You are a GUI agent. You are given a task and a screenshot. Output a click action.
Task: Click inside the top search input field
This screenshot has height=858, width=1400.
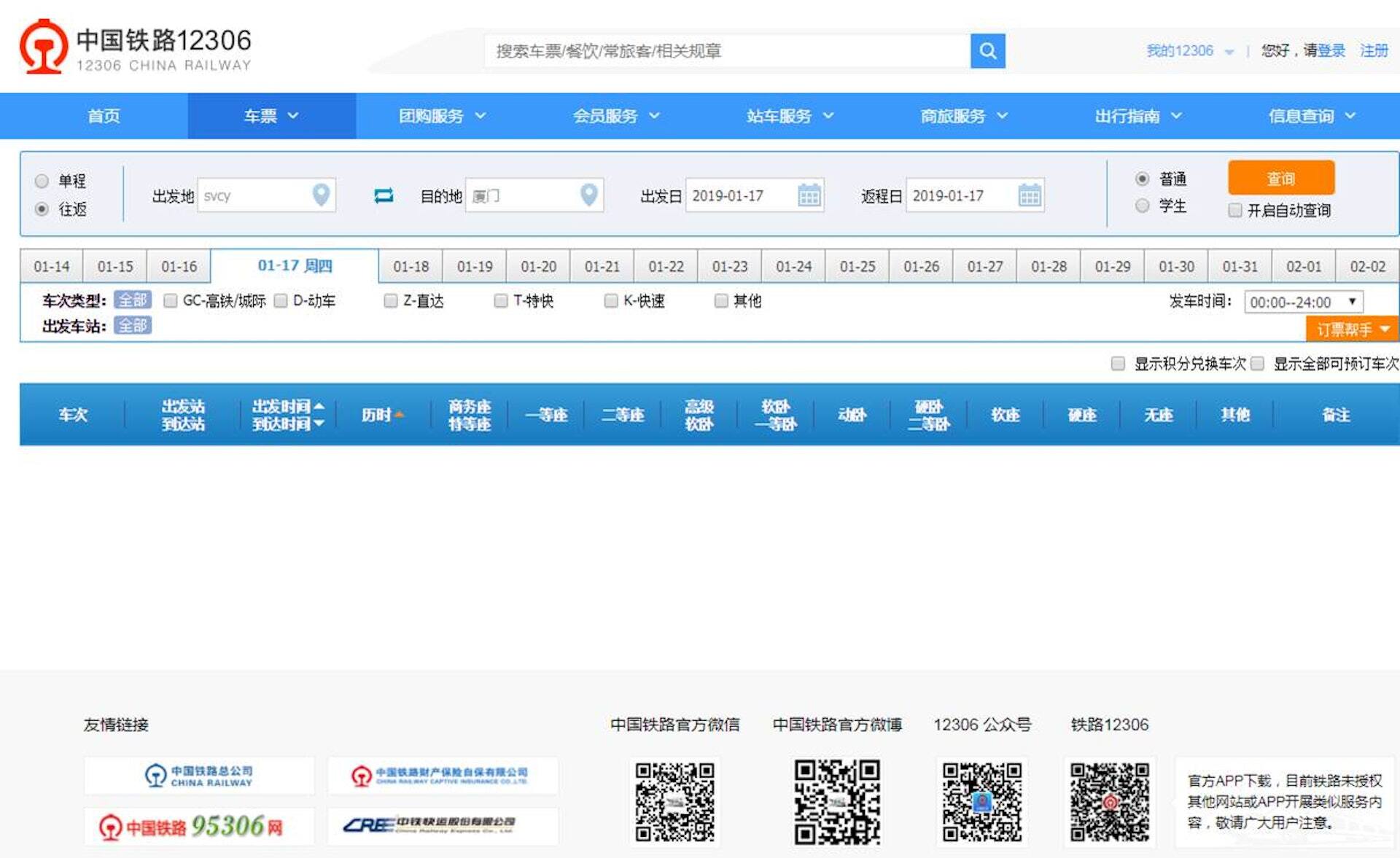(x=729, y=50)
